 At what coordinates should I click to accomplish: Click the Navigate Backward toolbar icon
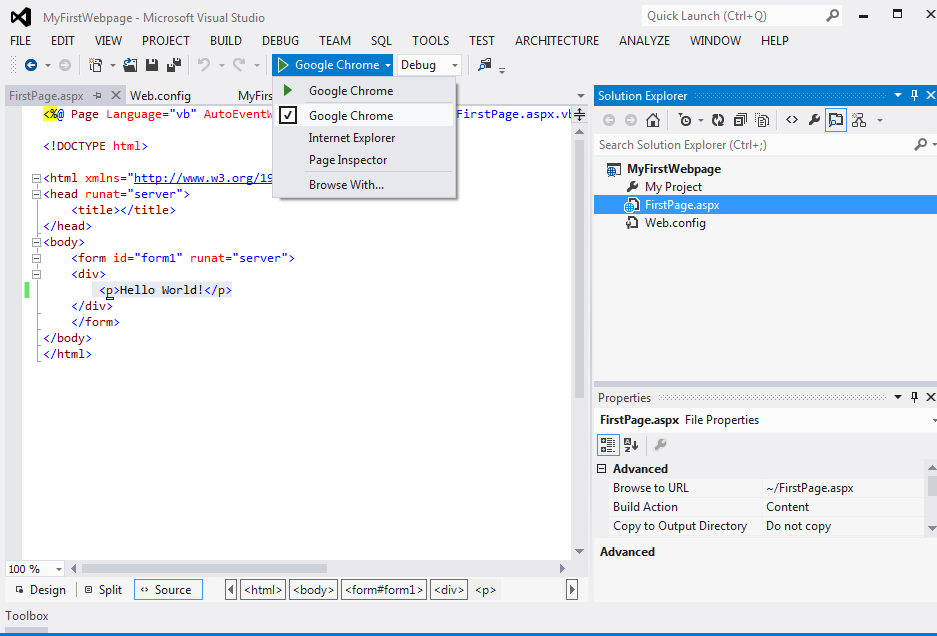[30, 65]
